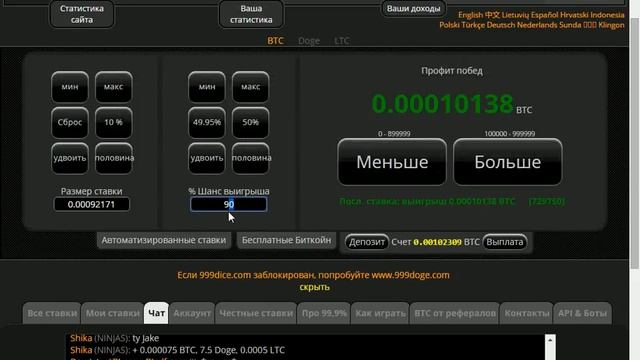The height and width of the screenshot is (360, 640).
Task: Switch language to Polski
Action: (449, 25)
